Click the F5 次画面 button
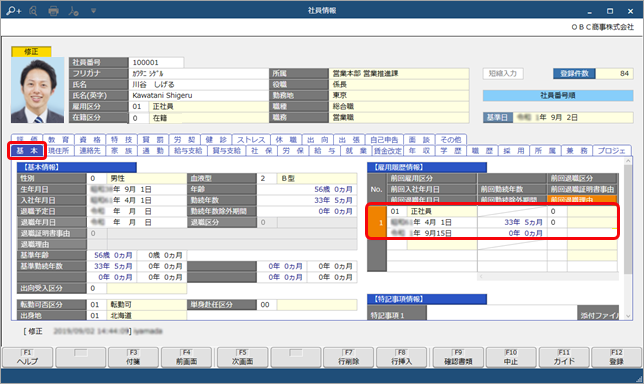 242,357
